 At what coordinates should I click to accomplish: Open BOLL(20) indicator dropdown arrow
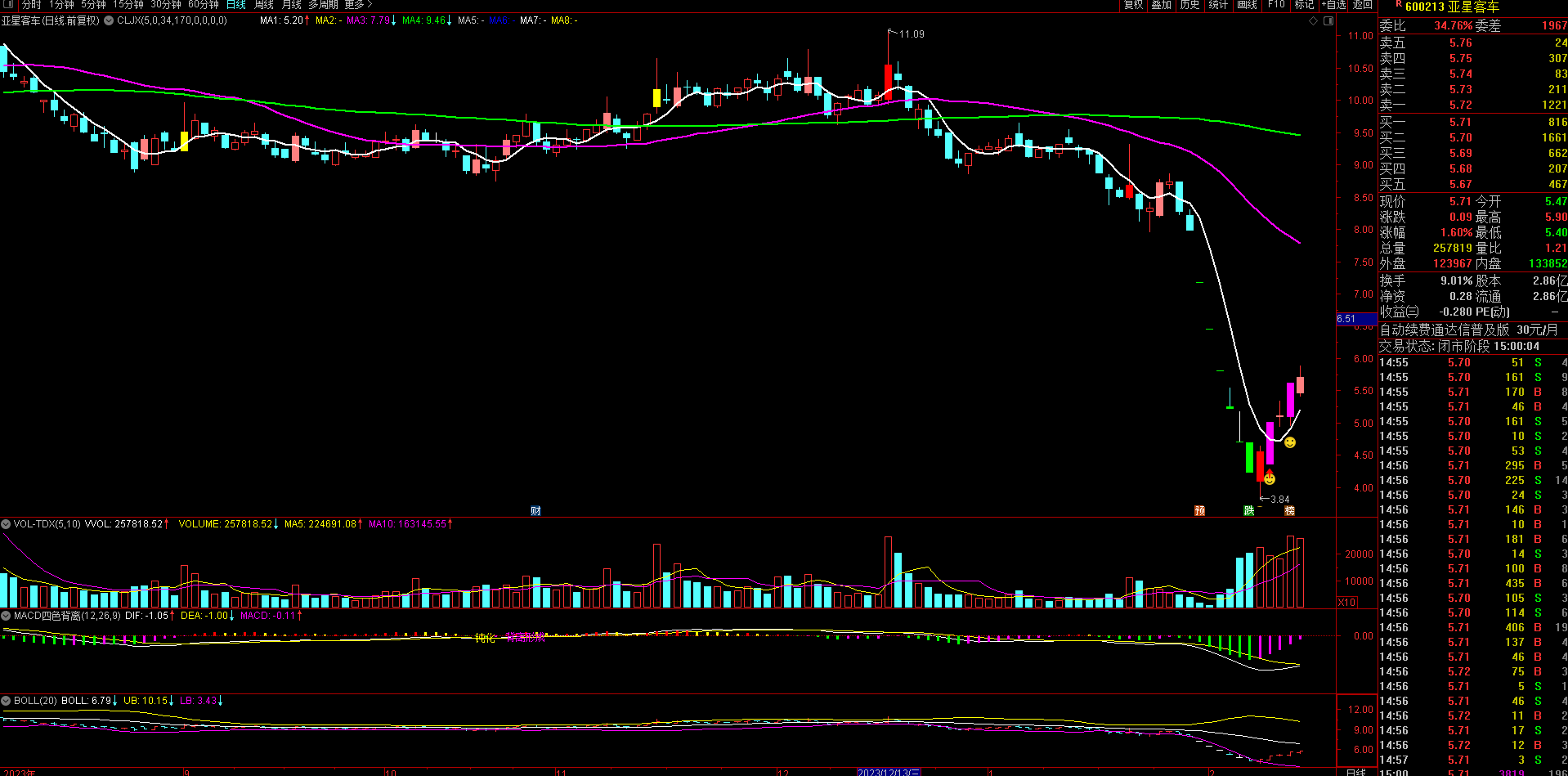pos(6,701)
